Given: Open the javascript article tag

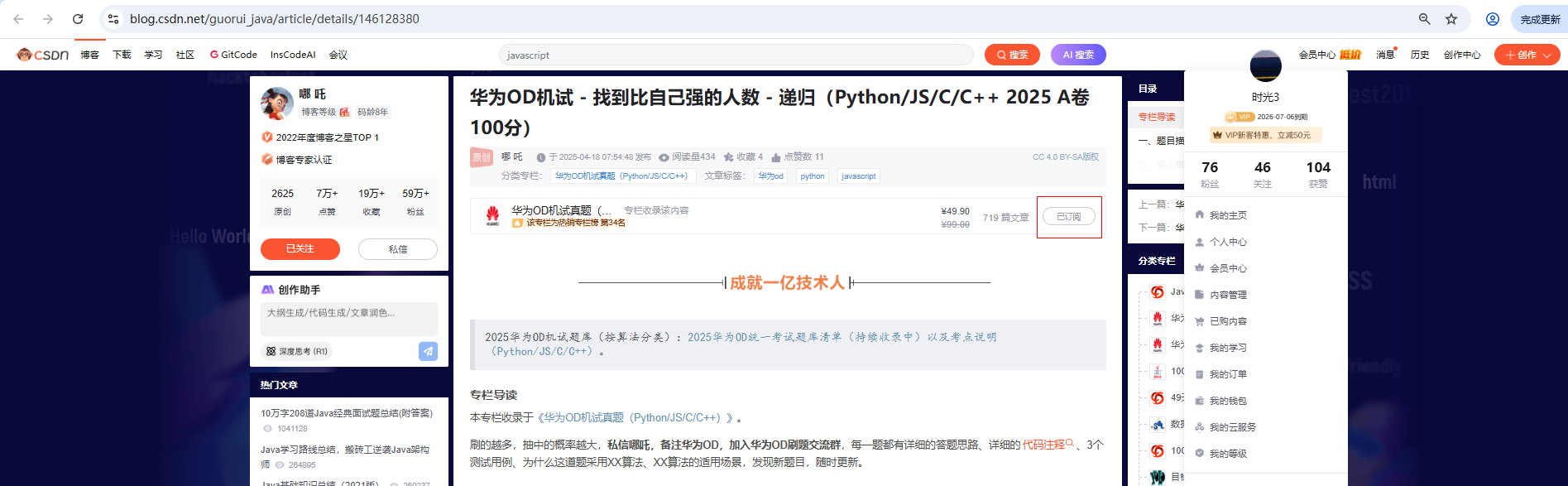Looking at the screenshot, I should click(858, 176).
